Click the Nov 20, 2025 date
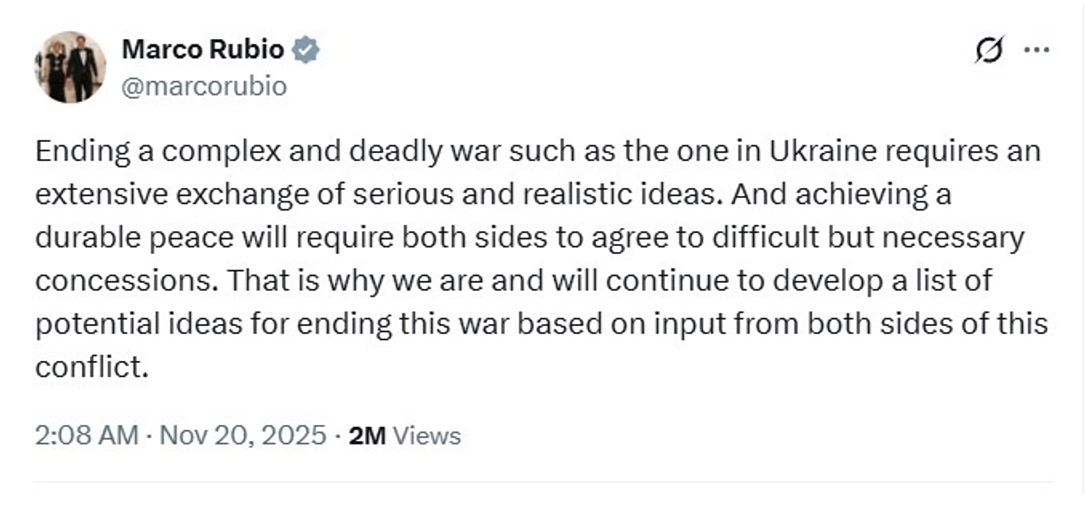1085x507 pixels. [243, 436]
